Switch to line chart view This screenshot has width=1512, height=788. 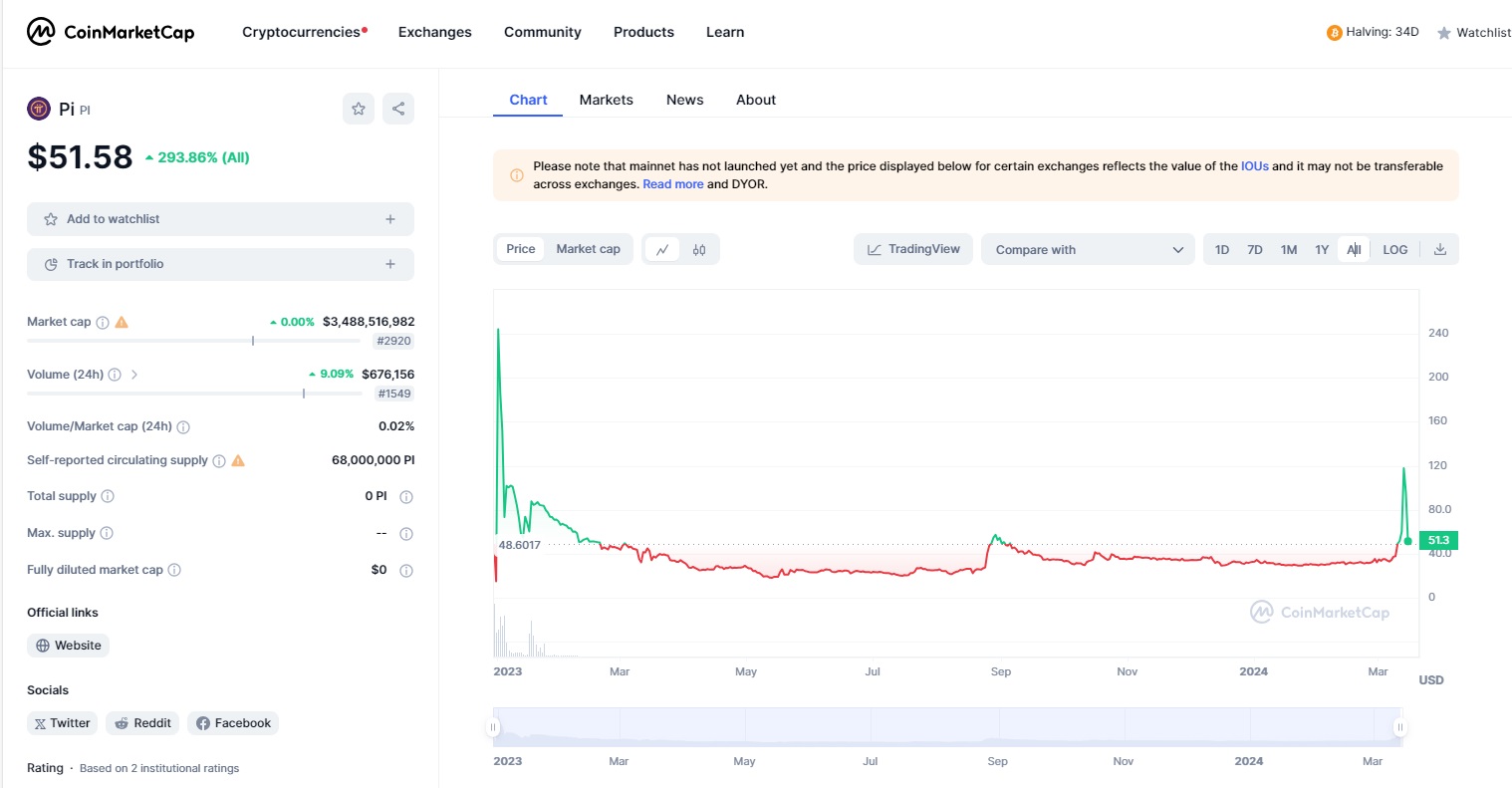pos(662,249)
